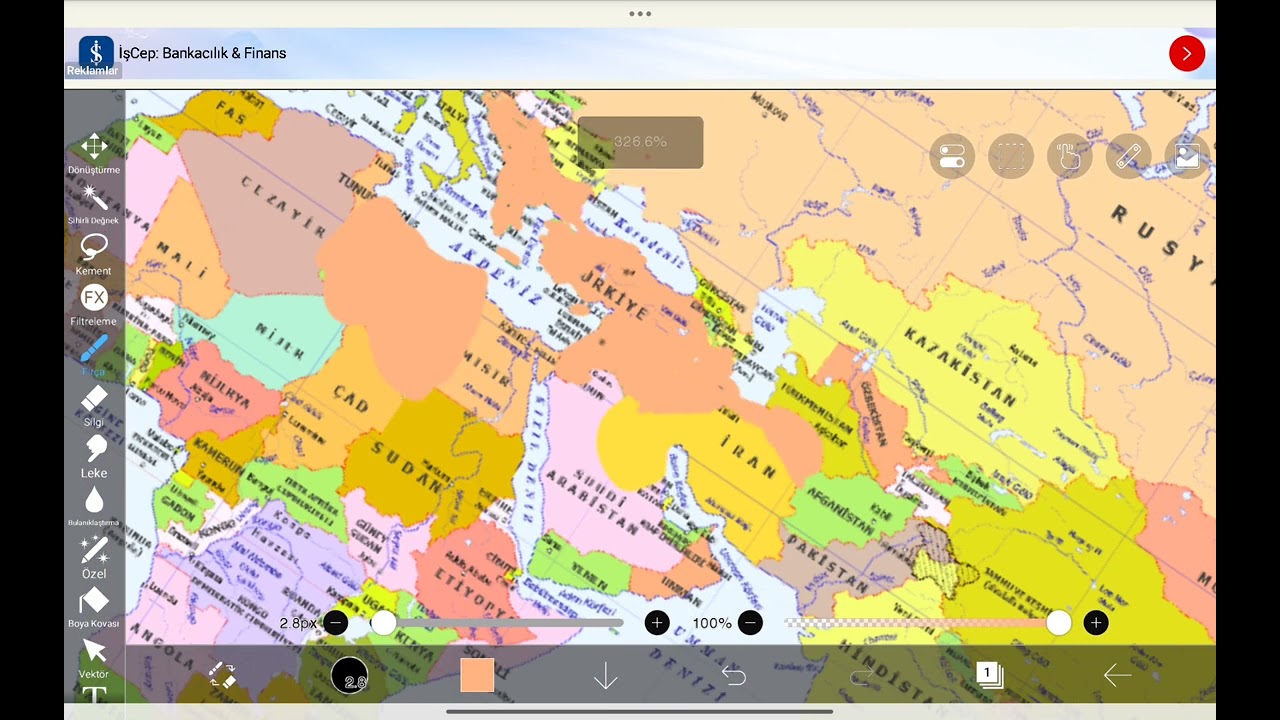The image size is (1280, 720).
Task: Undo the last stroke
Action: pos(733,676)
